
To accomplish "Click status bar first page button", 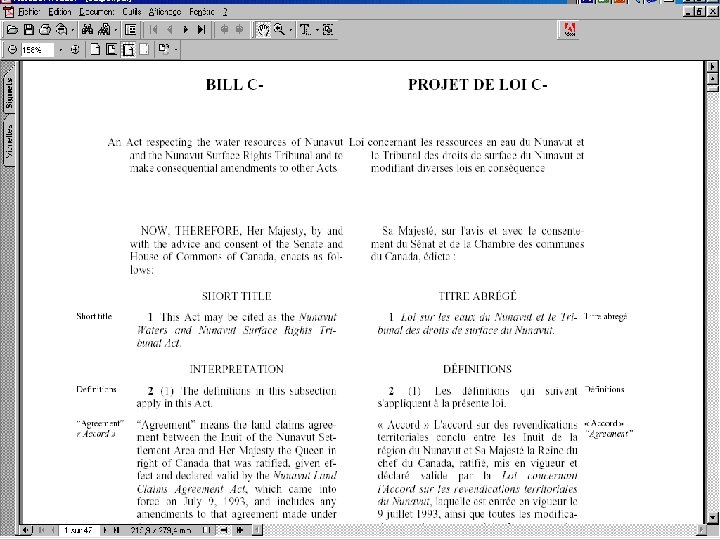I will pos(41,530).
